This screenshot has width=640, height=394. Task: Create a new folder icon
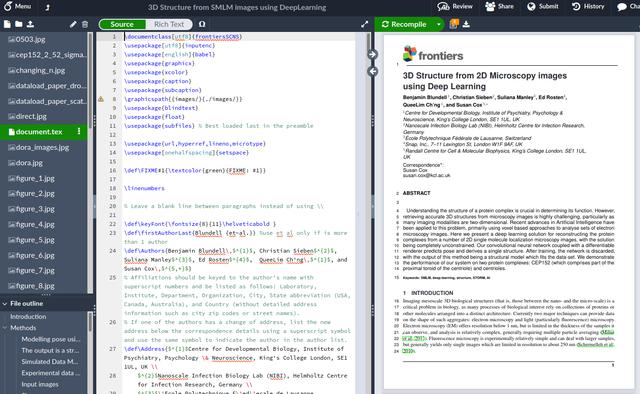(18, 24)
